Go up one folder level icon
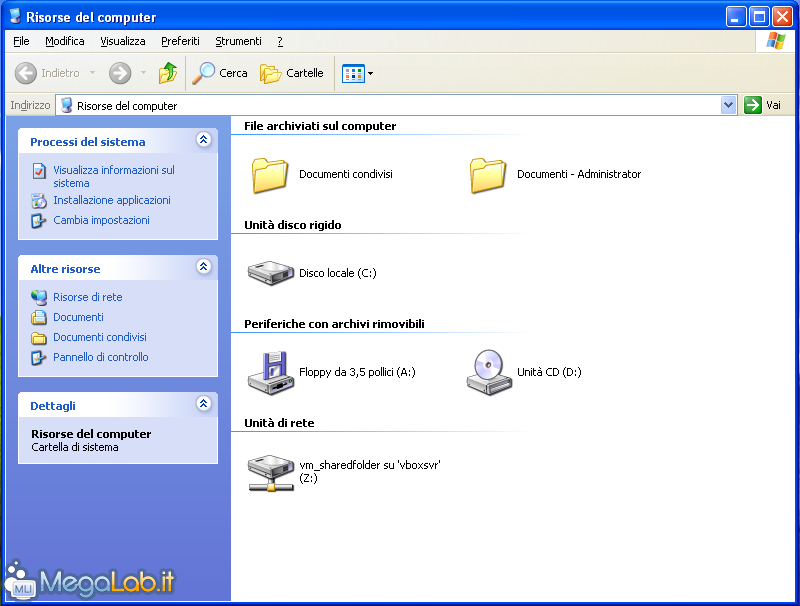Image resolution: width=800 pixels, height=606 pixels. (168, 73)
